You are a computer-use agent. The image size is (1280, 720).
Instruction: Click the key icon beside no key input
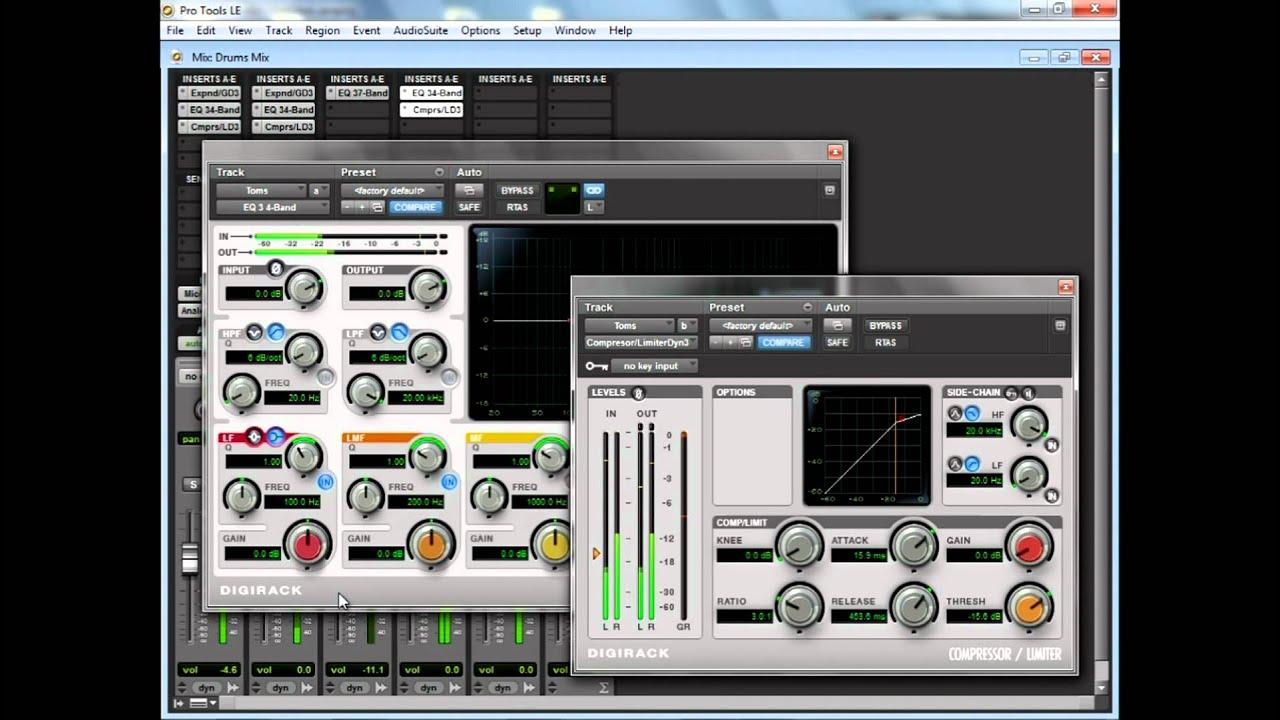point(597,366)
